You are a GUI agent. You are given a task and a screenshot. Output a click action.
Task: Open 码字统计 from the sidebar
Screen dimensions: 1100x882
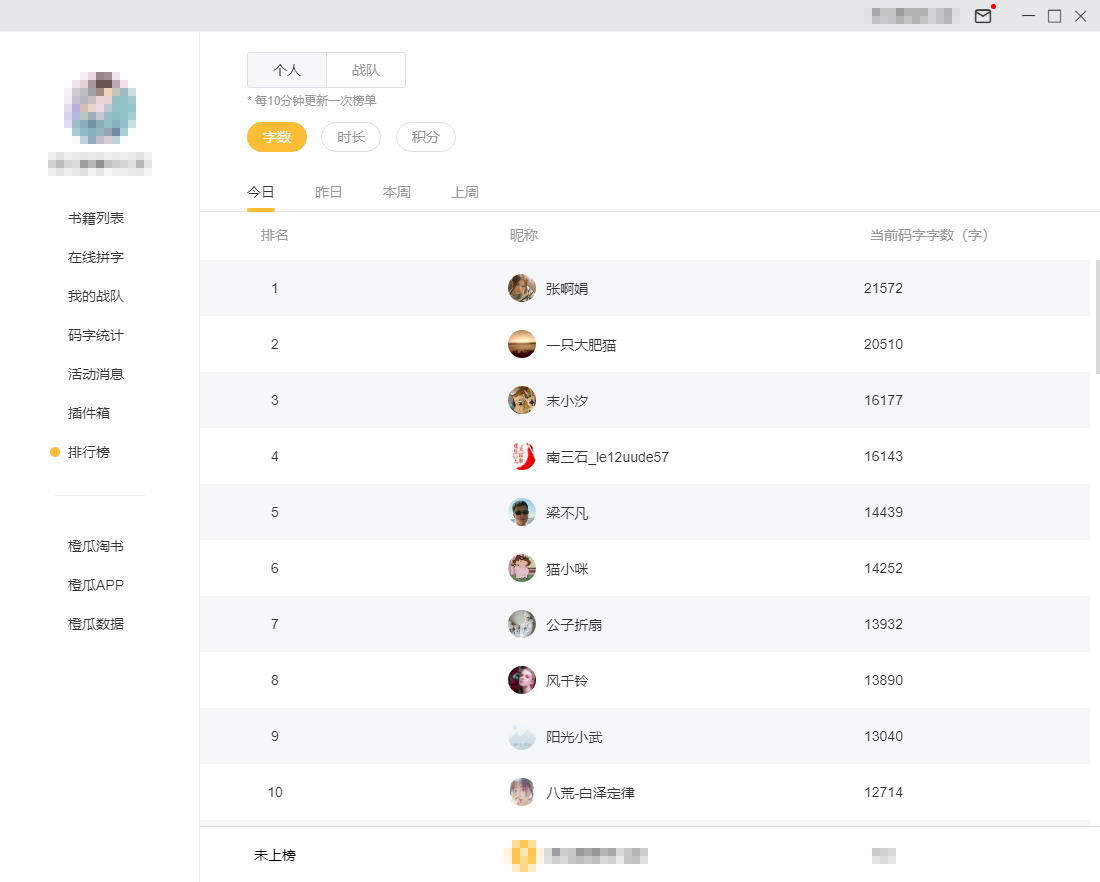[96, 335]
